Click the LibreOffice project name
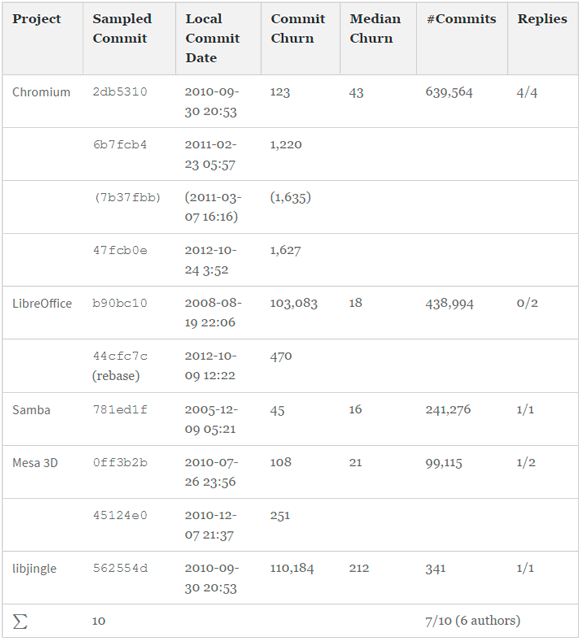Screen dimensions: 580x639 pos(42,304)
